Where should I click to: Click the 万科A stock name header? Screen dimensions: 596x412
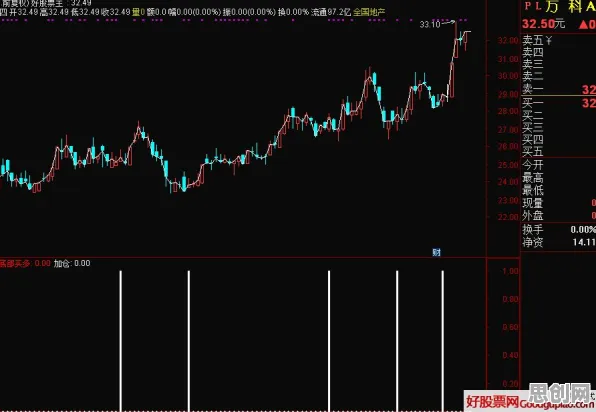tap(571, 6)
